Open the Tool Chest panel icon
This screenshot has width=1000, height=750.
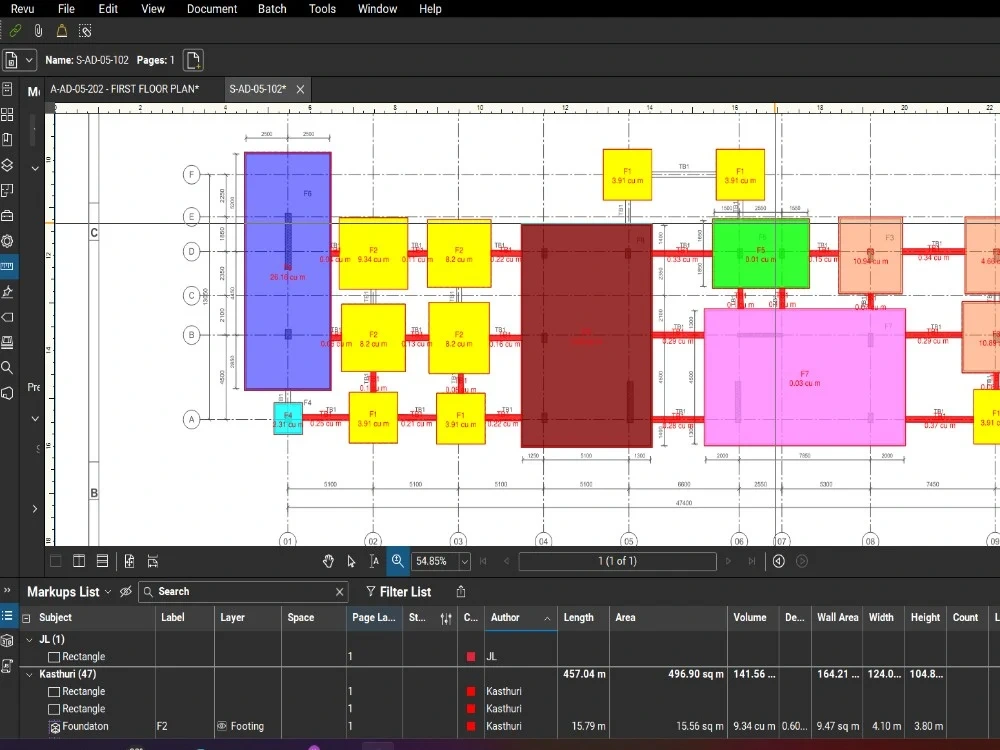8,216
